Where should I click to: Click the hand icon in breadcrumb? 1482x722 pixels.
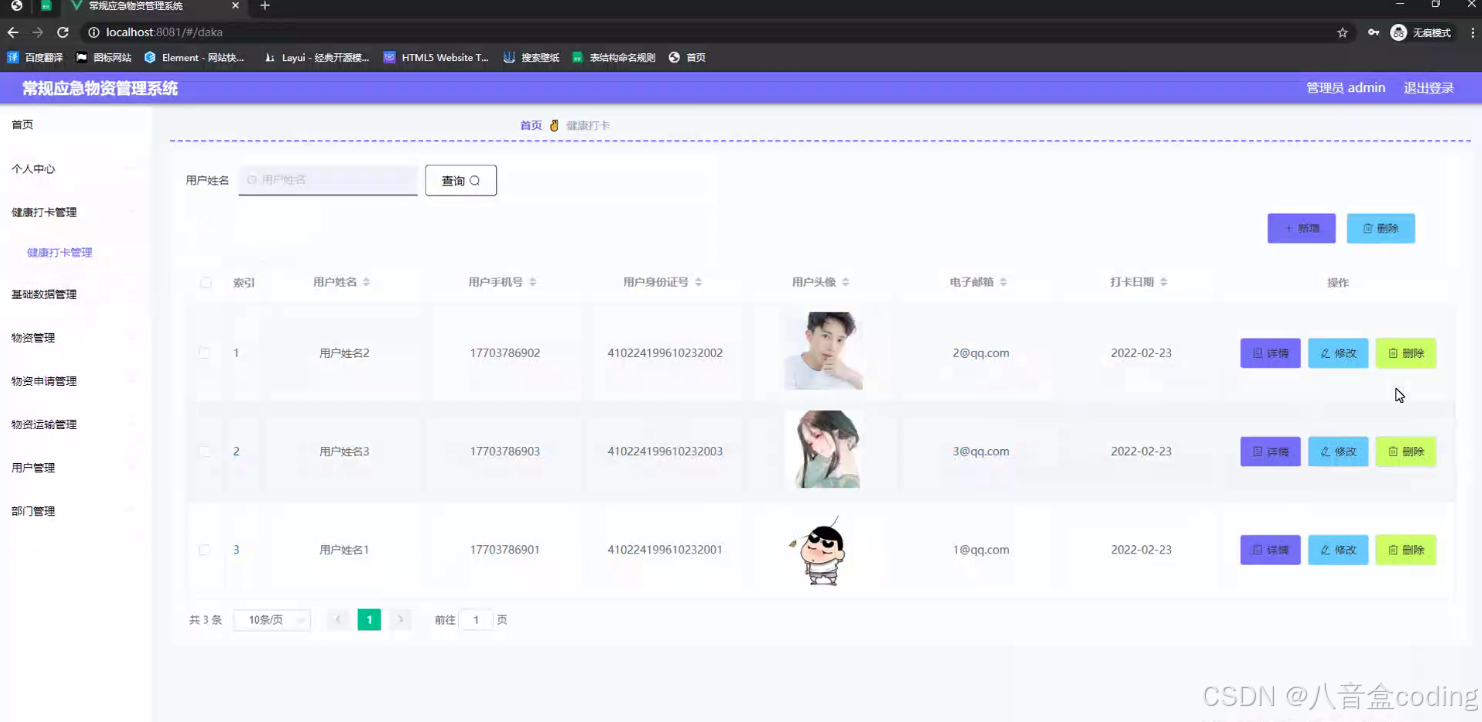(554, 126)
